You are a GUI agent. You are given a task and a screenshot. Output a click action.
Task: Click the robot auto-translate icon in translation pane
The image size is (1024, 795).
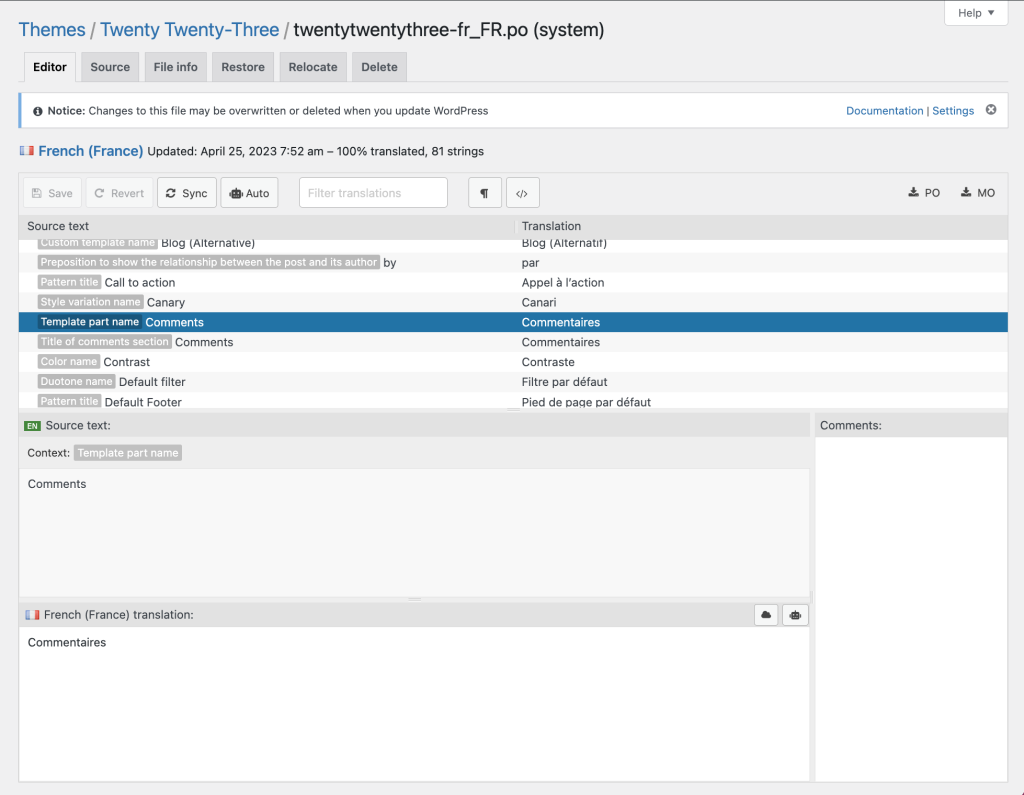tap(795, 615)
